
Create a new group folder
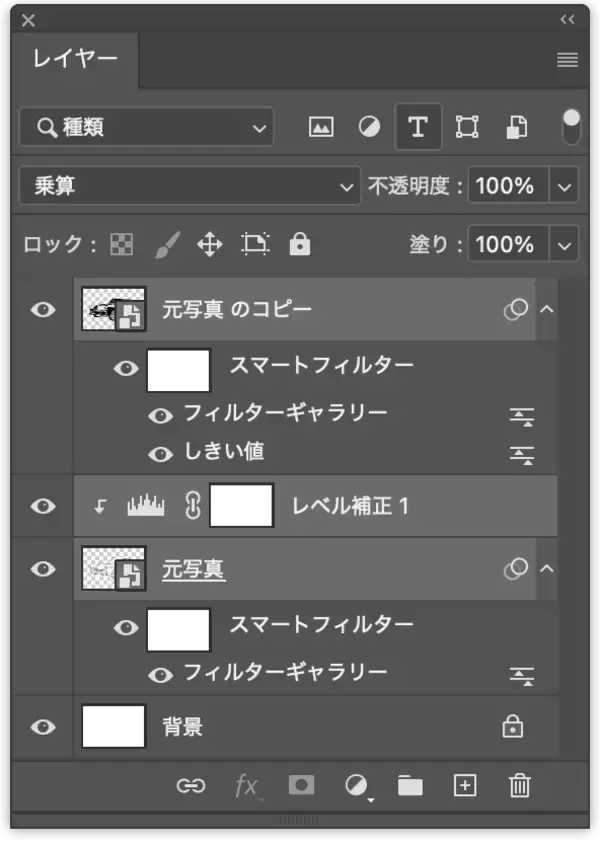[410, 785]
